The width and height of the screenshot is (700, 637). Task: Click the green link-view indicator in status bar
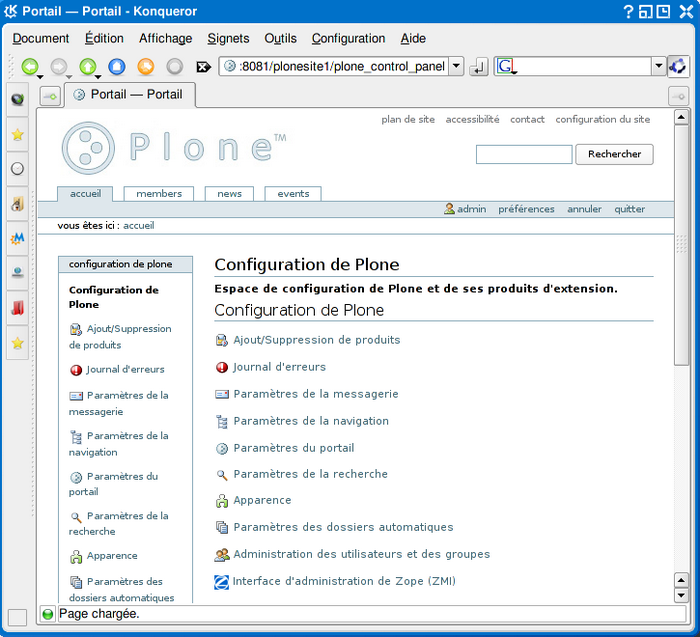tap(48, 615)
